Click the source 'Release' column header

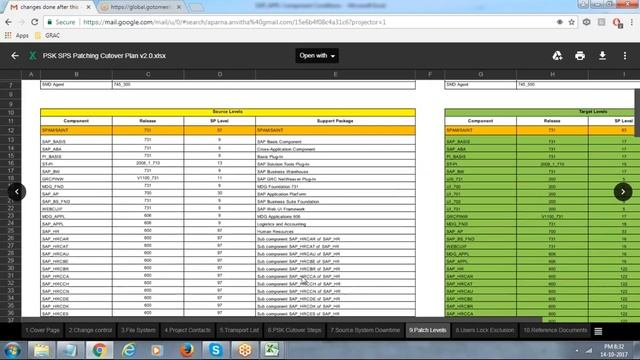tap(148, 121)
